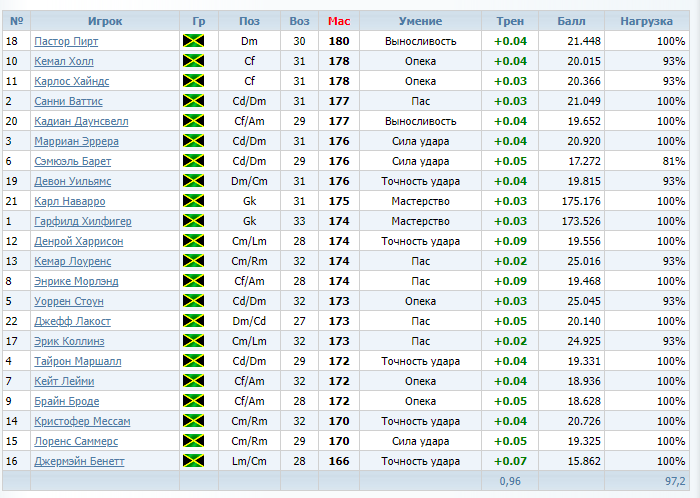This screenshot has height=498, width=700.
Task: Select player Уоррен Стоун
Action: coord(69,302)
